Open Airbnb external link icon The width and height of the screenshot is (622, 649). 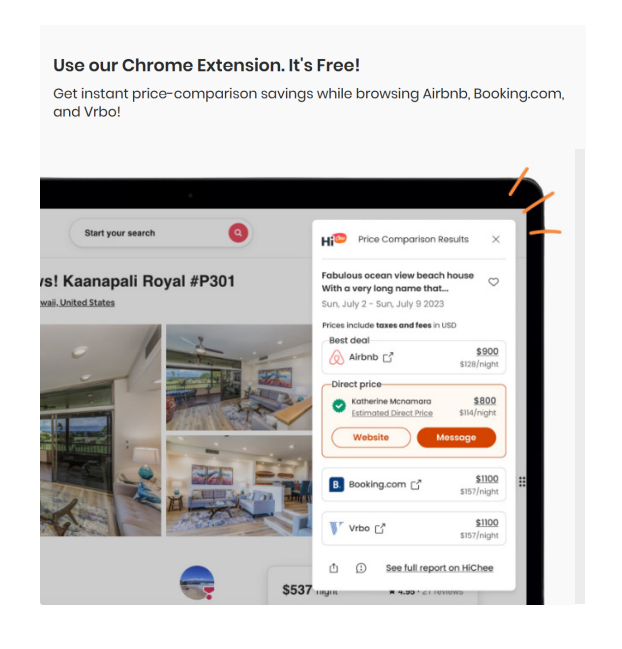(x=388, y=357)
